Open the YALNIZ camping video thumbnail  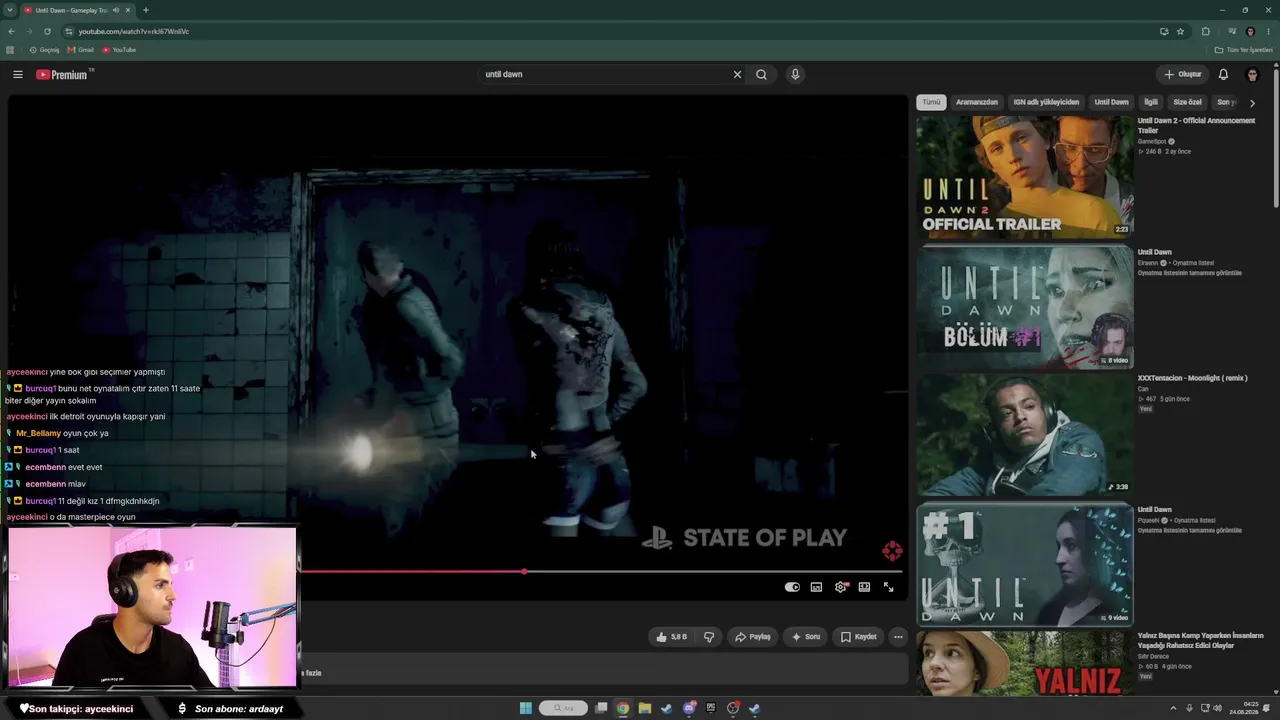[1025, 663]
